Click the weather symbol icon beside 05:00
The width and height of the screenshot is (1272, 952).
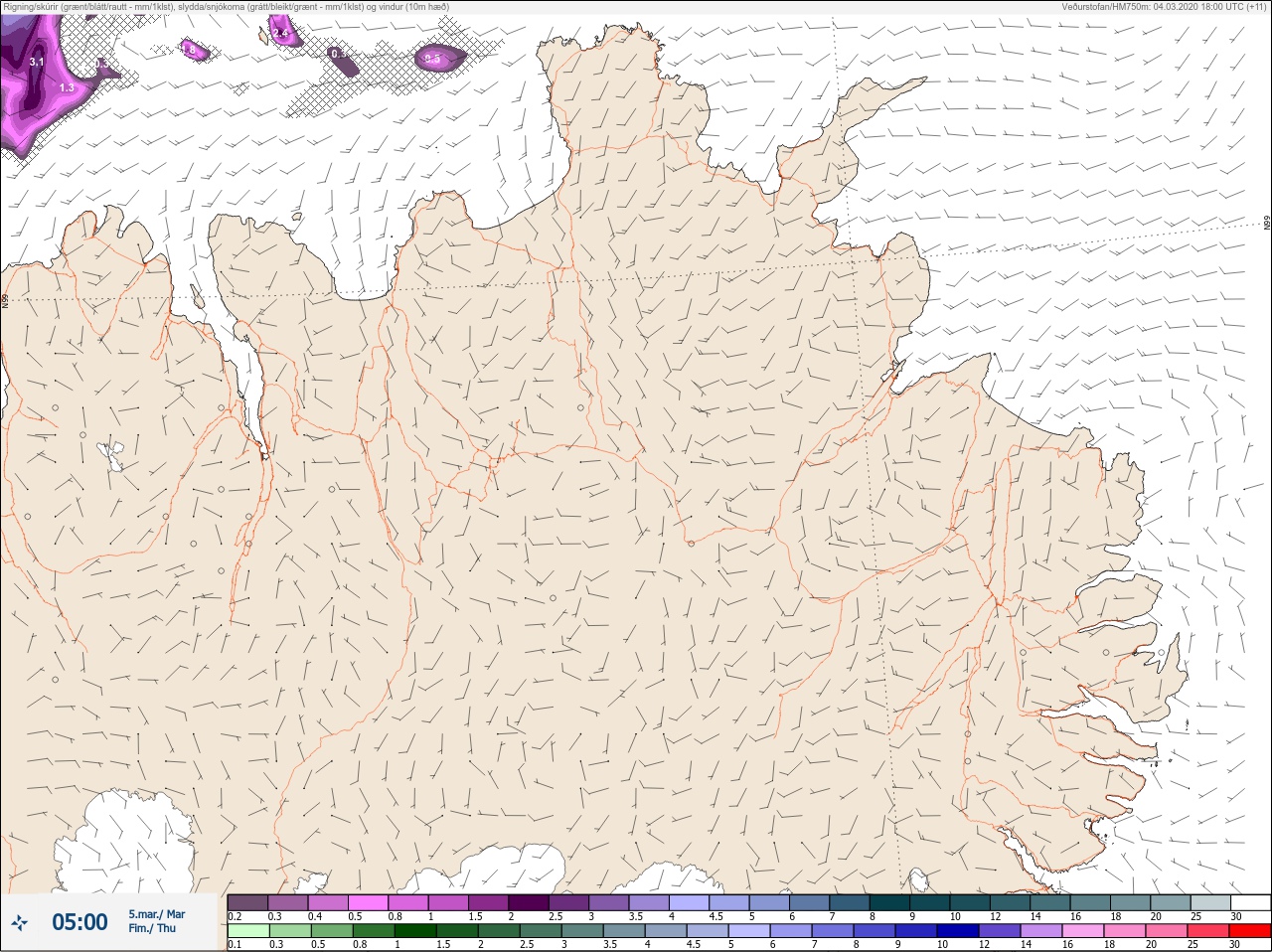click(x=19, y=923)
